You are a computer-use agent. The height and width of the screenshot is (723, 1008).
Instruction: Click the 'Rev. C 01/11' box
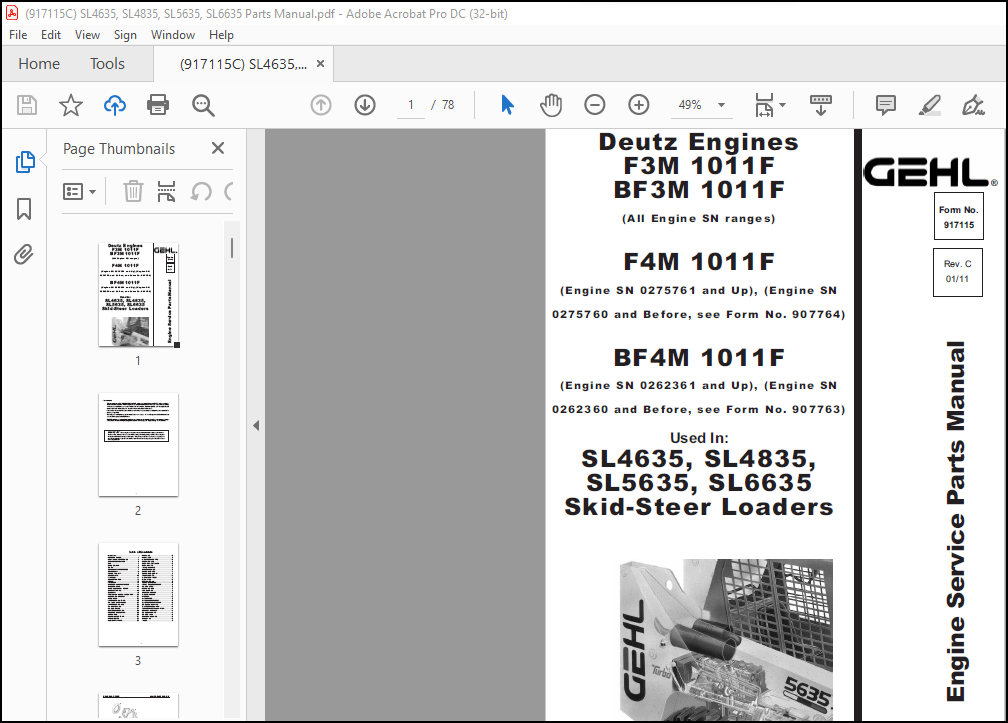[x=958, y=272]
